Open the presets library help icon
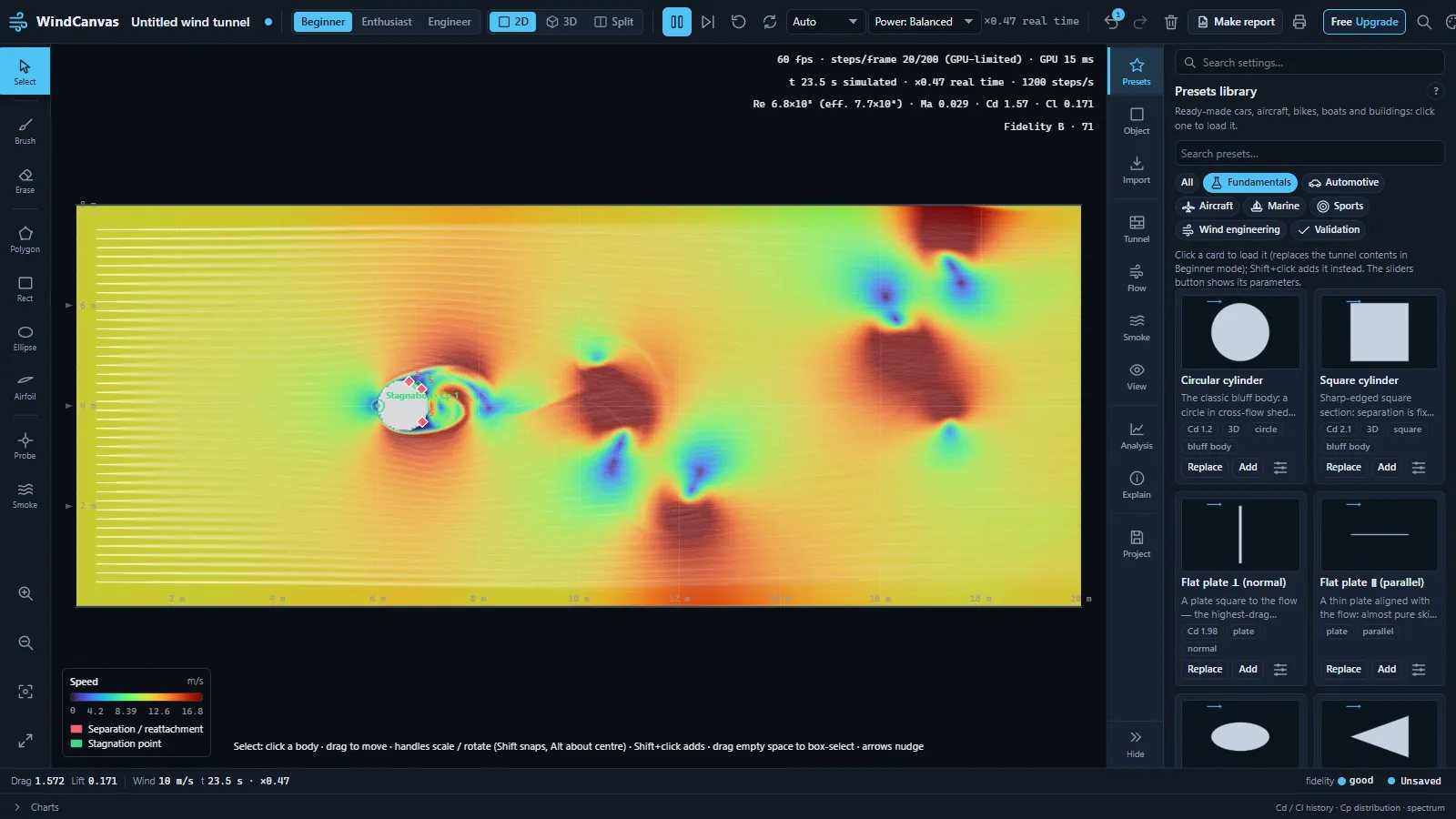The image size is (1456, 819). (1436, 91)
